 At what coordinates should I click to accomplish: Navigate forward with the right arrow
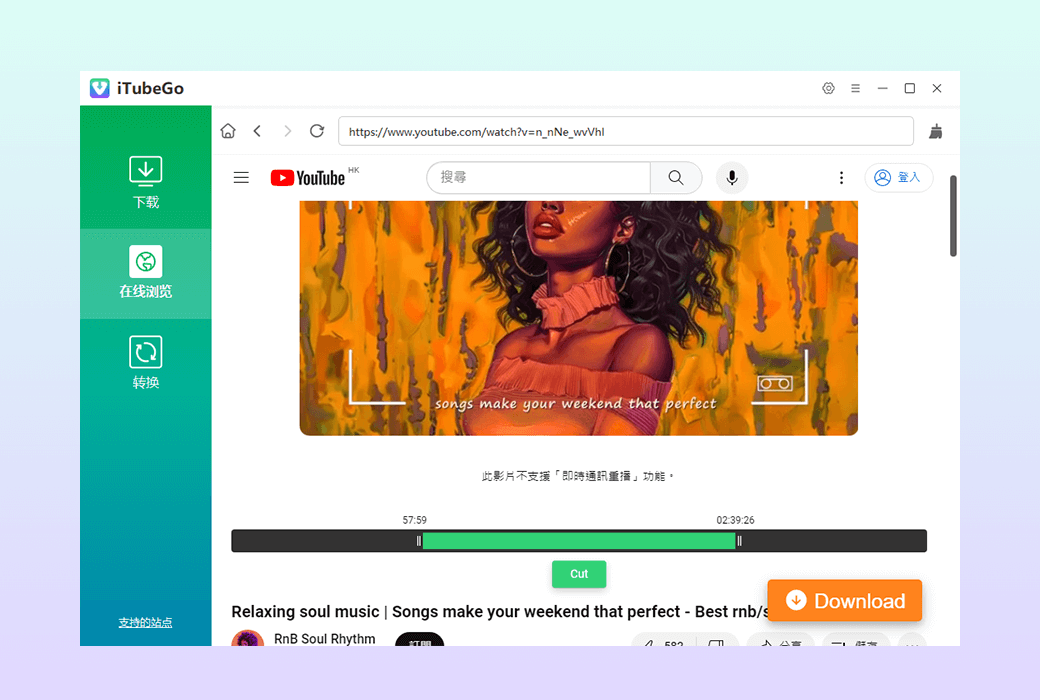pyautogui.click(x=287, y=131)
